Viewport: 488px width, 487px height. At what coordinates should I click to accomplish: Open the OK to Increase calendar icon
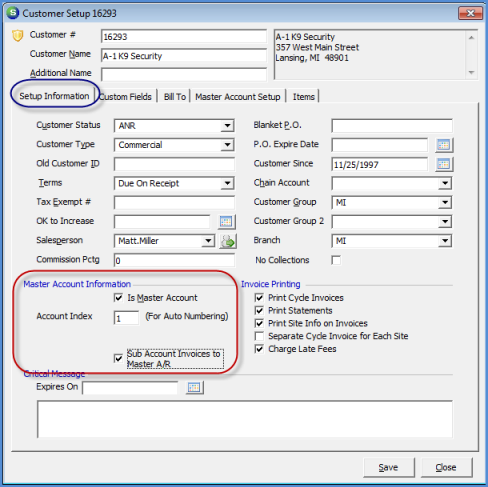click(x=226, y=222)
